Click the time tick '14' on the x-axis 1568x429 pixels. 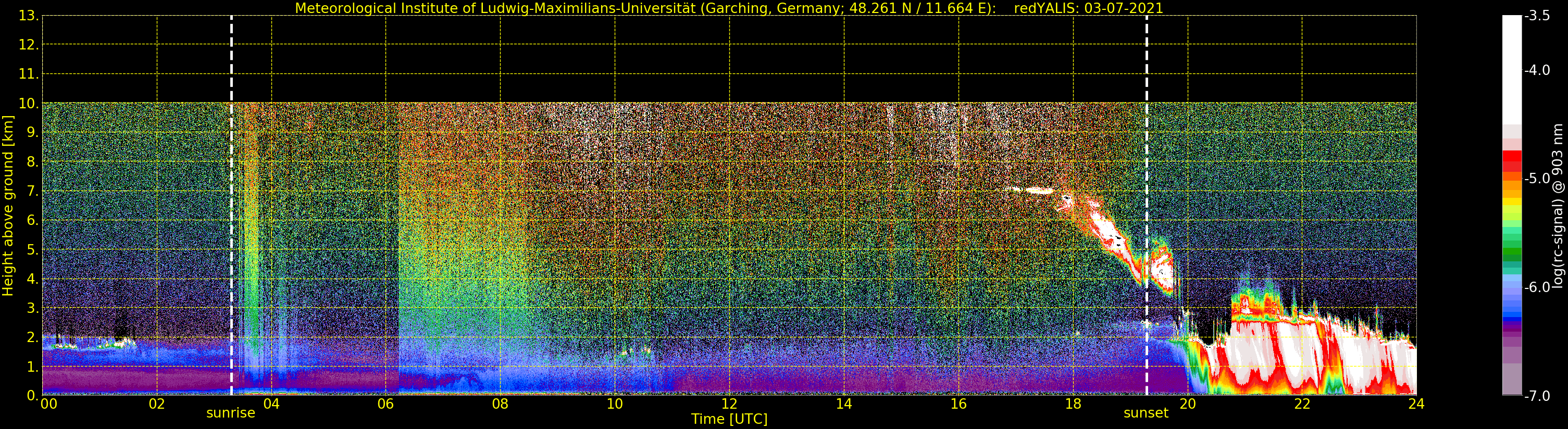[844, 404]
